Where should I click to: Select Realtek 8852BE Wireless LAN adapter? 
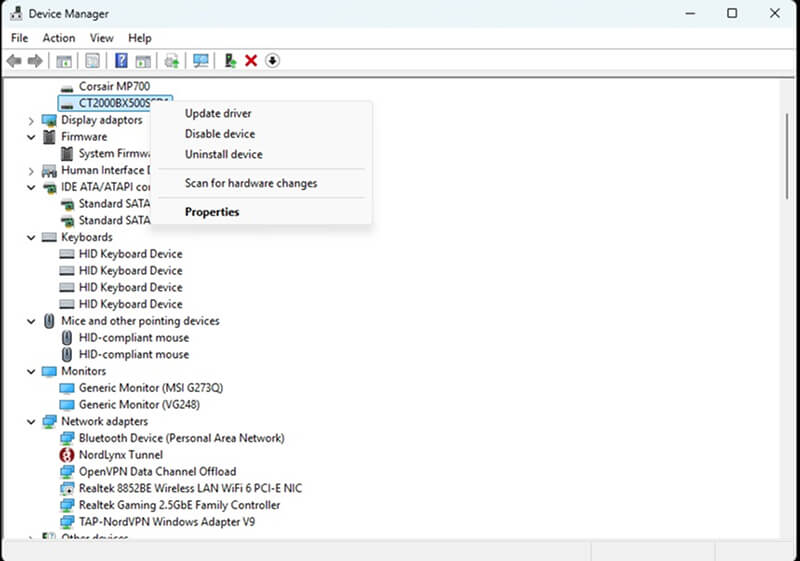(190, 489)
